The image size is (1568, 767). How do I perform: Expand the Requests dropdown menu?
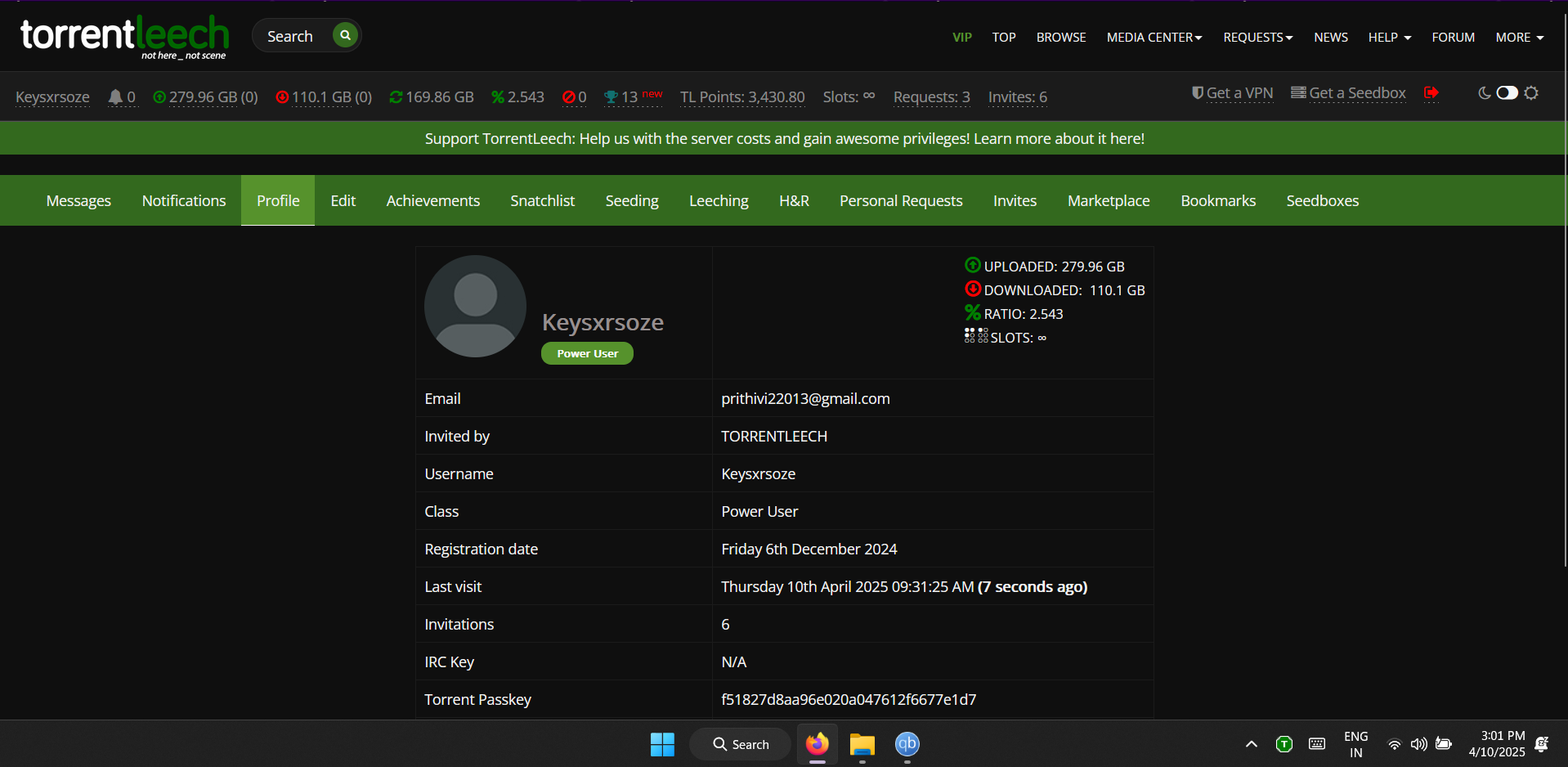tap(1257, 38)
